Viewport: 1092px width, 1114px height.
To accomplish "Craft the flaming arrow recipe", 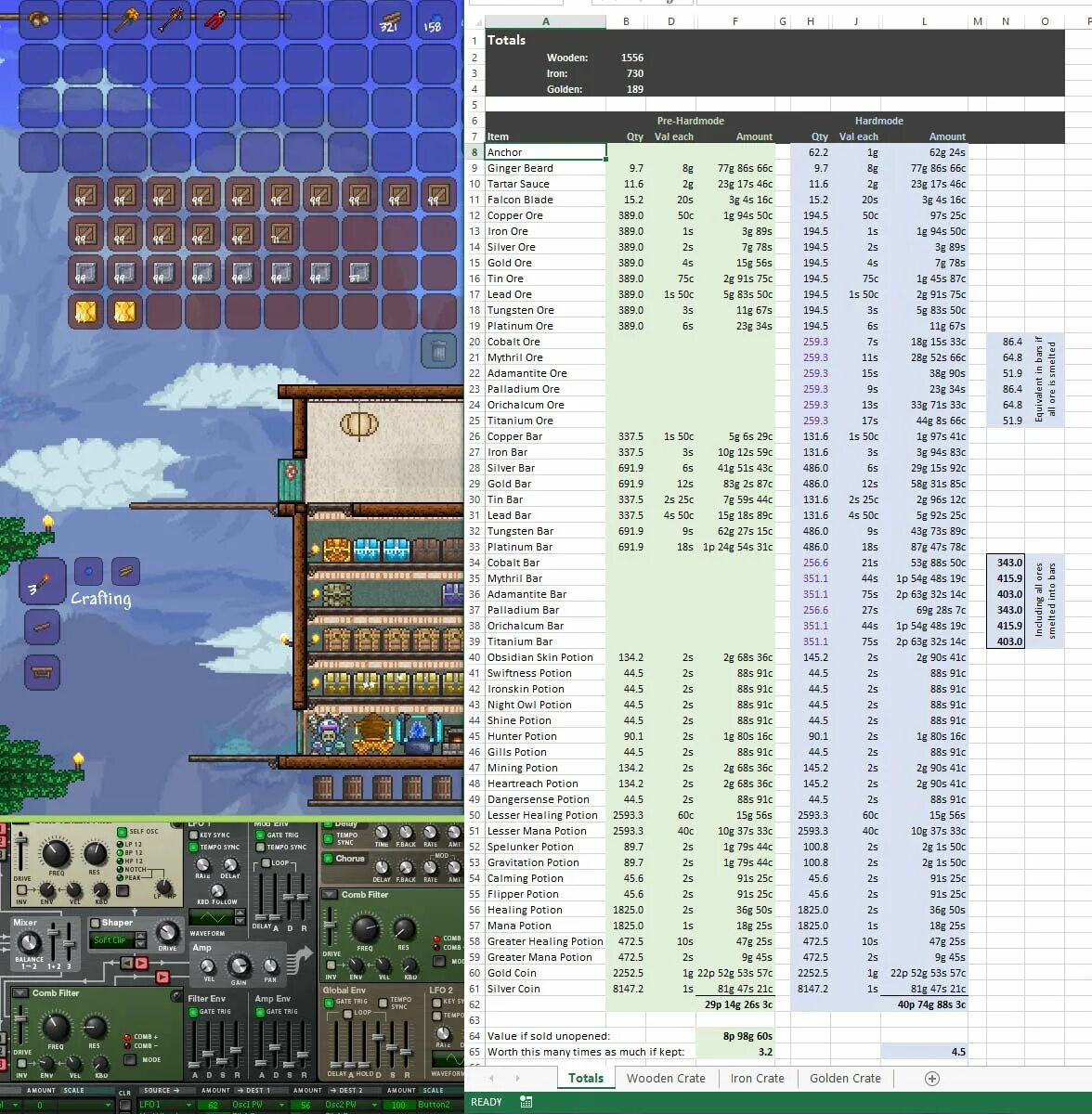I will [x=43, y=582].
